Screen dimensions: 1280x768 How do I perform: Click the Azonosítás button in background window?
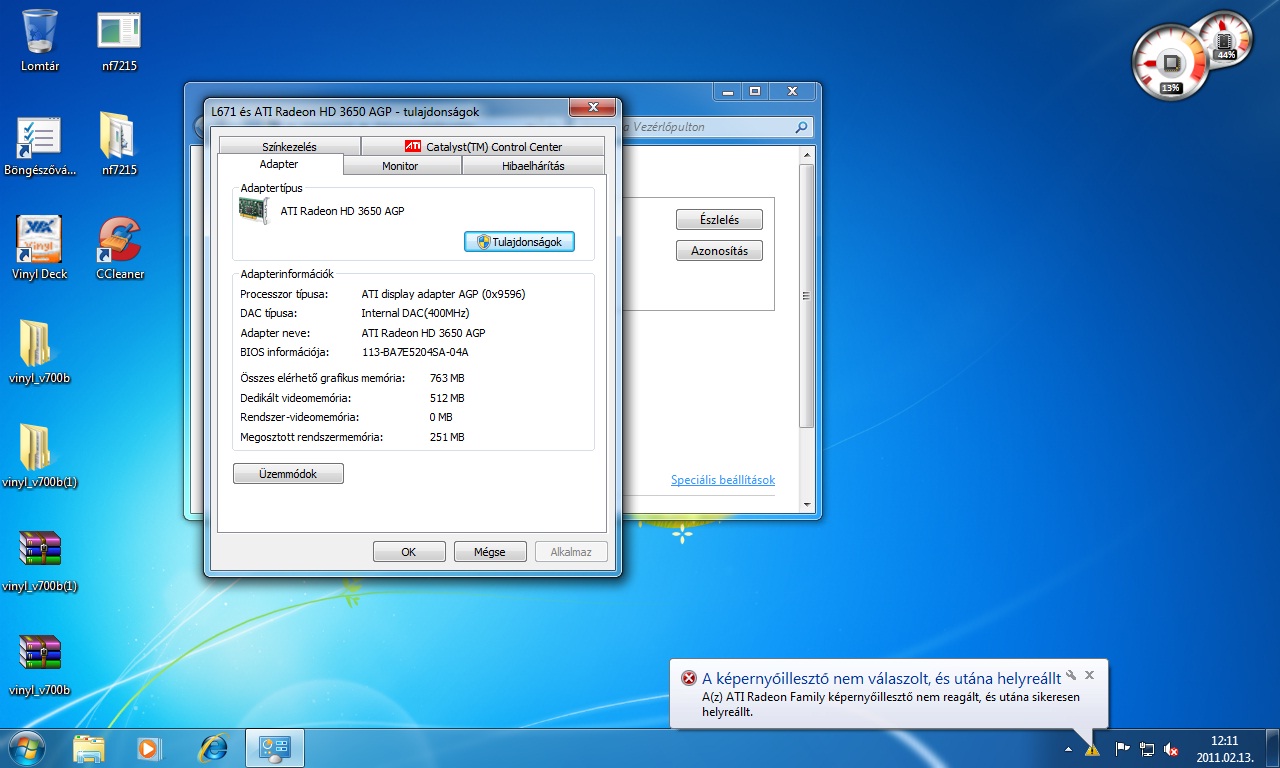tap(720, 251)
